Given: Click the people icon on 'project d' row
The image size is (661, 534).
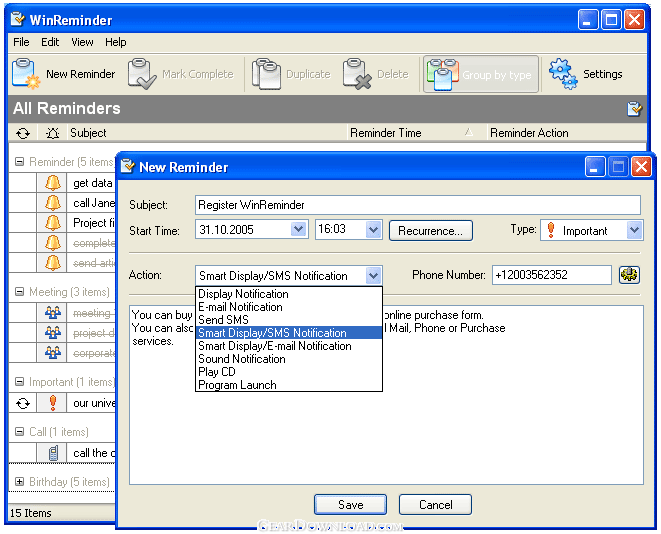Looking at the screenshot, I should [53, 333].
